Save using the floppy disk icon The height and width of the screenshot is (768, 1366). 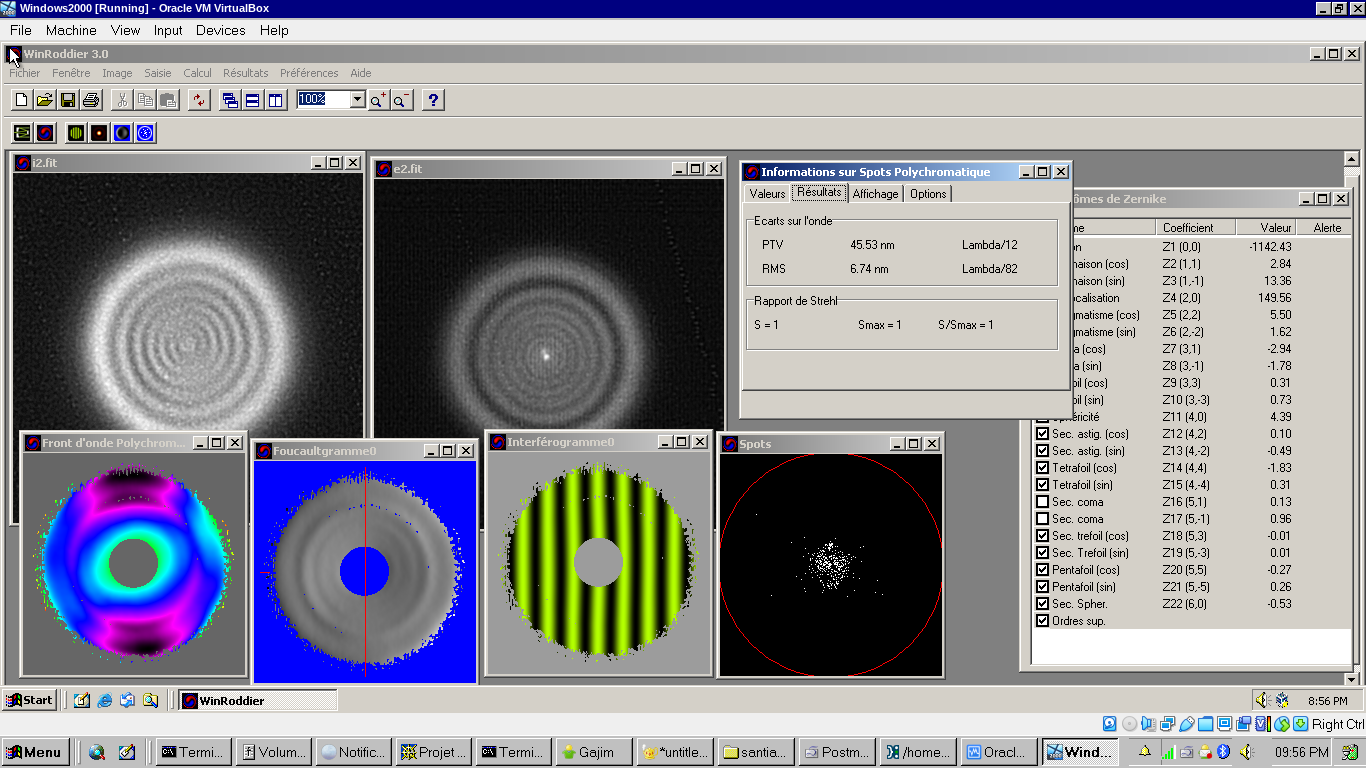click(68, 100)
